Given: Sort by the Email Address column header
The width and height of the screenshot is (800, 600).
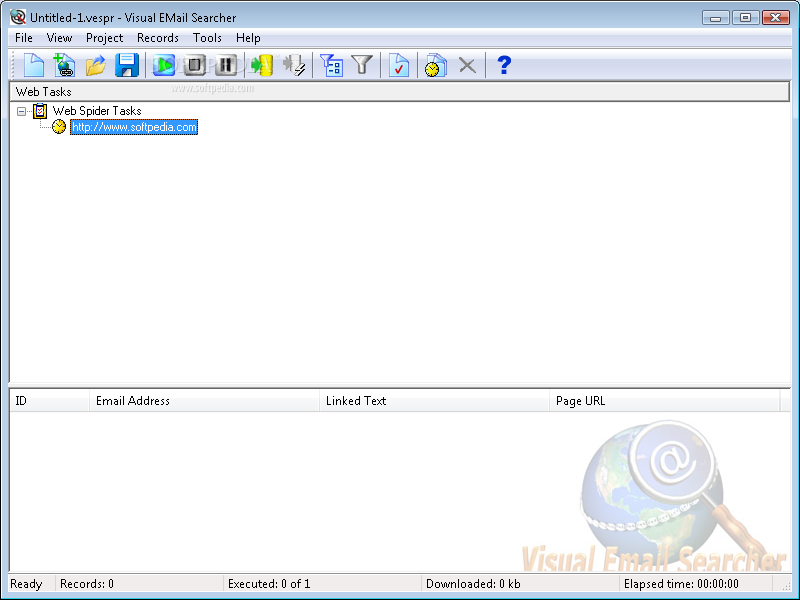Looking at the screenshot, I should click(x=204, y=401).
